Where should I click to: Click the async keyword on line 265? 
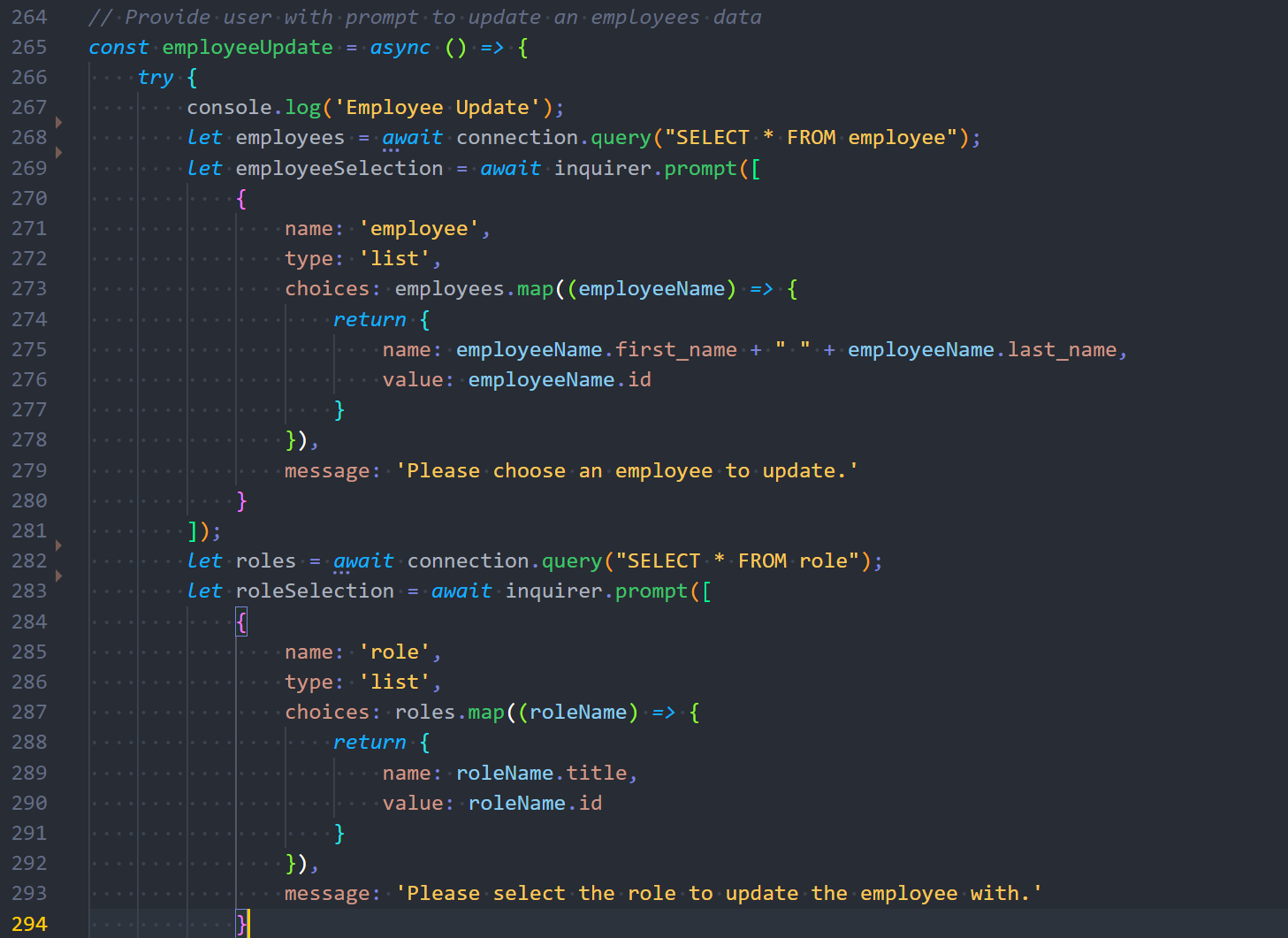400,47
